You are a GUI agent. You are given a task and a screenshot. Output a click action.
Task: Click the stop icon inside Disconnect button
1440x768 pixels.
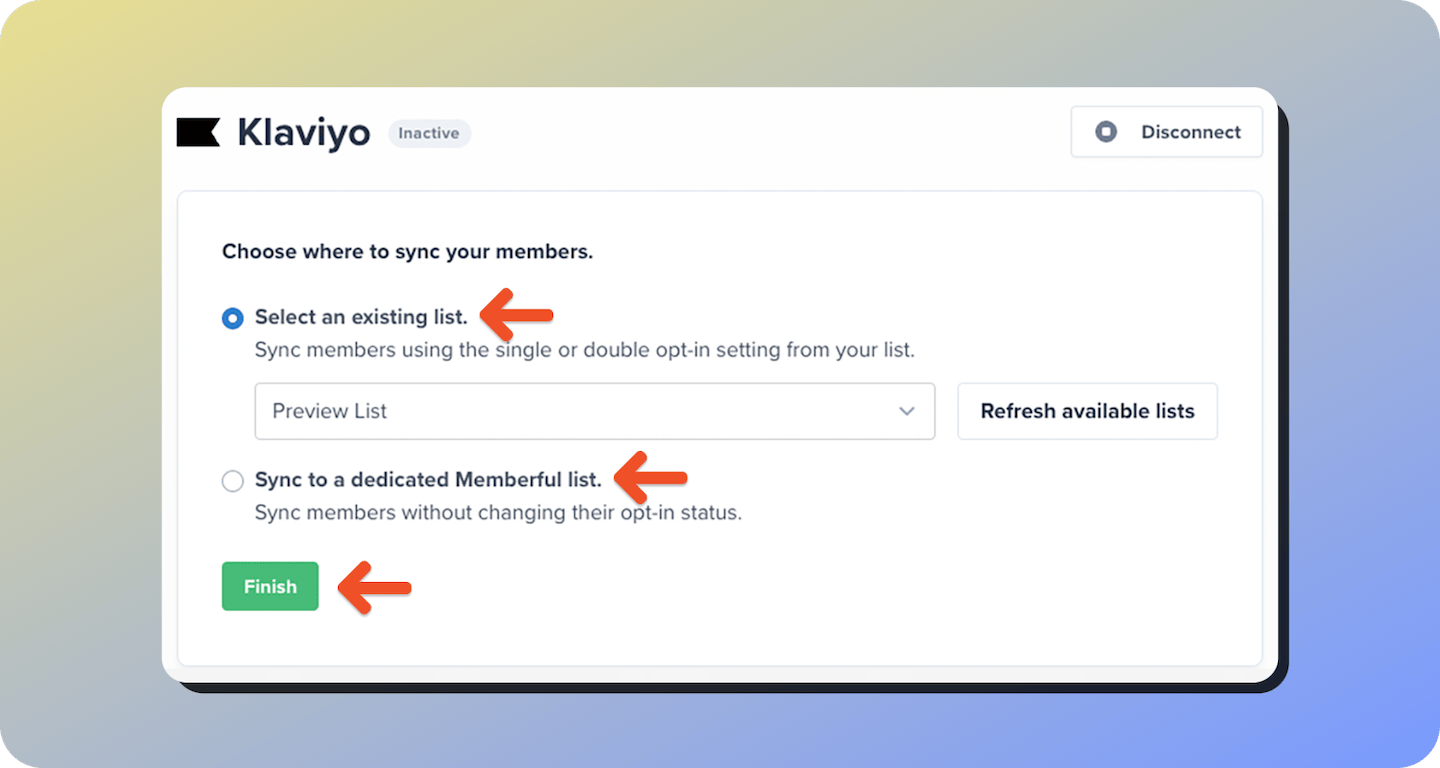coord(1105,132)
